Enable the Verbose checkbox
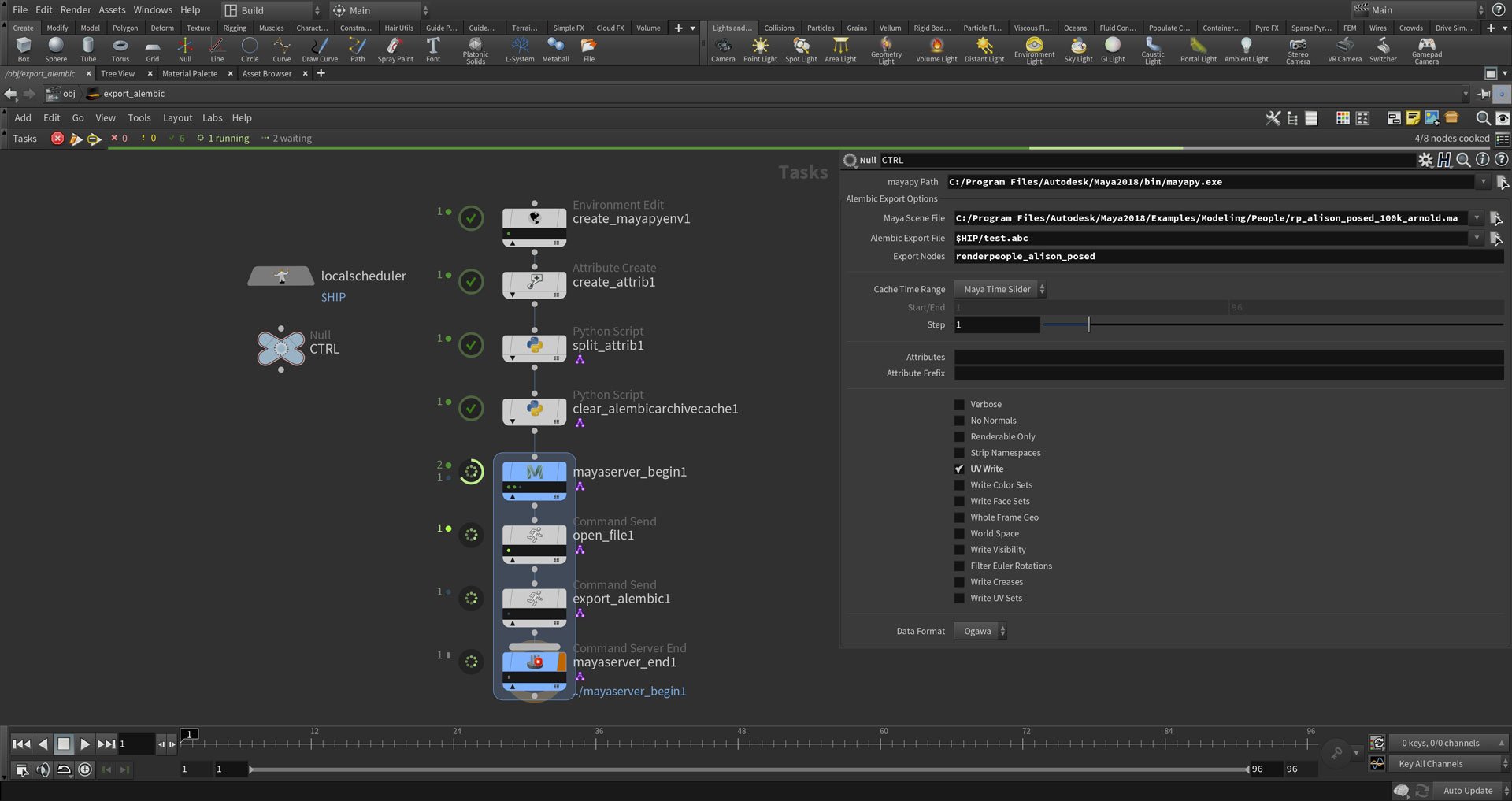Viewport: 1512px width, 801px height. pyautogui.click(x=959, y=404)
